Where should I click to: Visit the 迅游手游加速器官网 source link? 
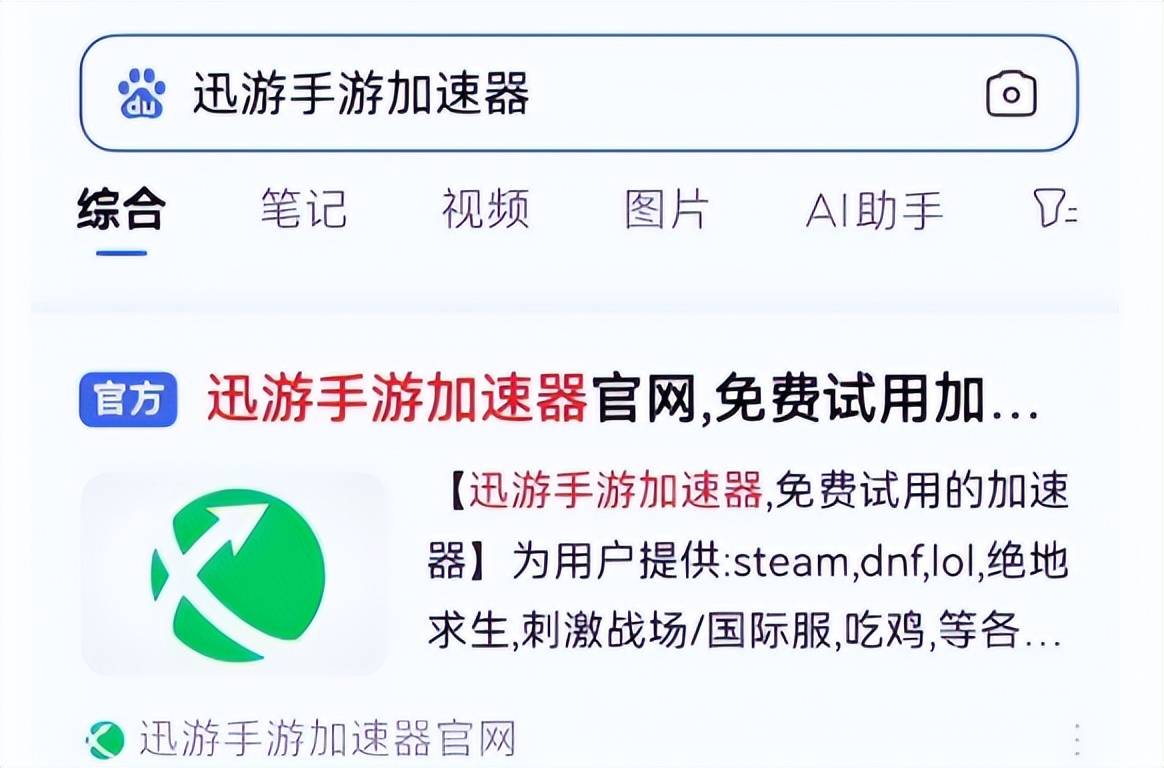click(327, 739)
